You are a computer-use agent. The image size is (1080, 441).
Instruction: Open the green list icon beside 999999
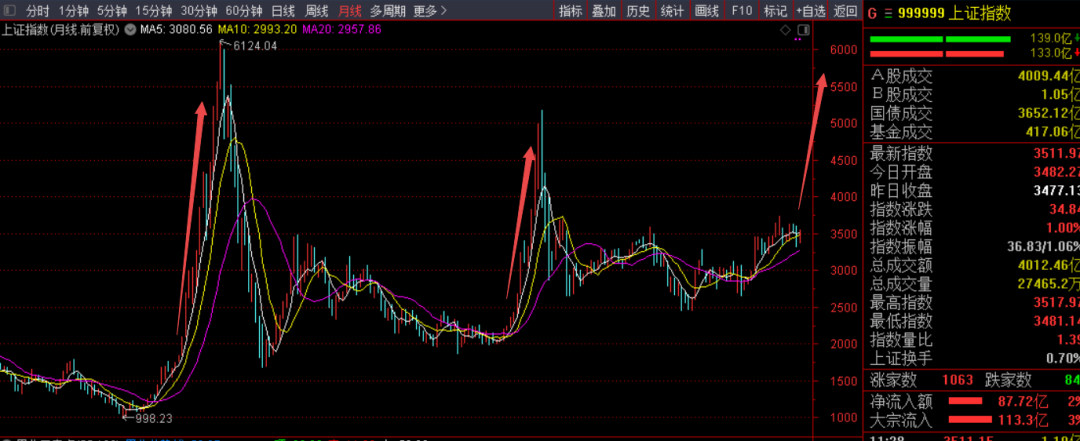[887, 12]
